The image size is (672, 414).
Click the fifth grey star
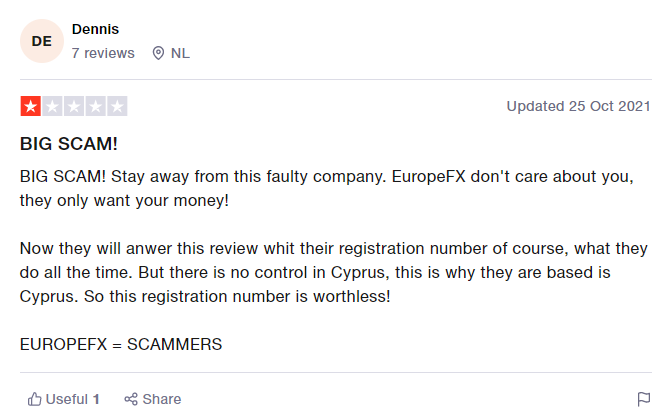pyautogui.click(x=117, y=106)
